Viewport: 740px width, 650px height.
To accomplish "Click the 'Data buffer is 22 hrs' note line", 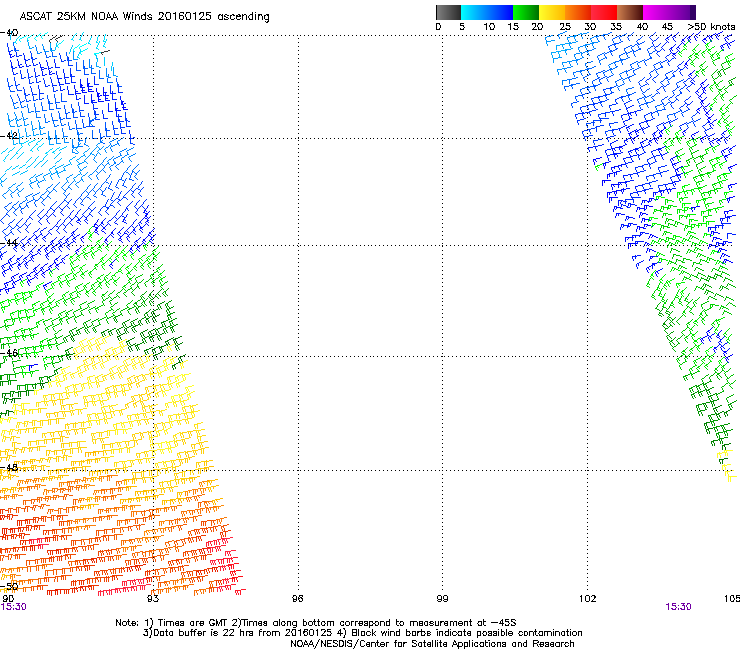I will coord(362,633).
